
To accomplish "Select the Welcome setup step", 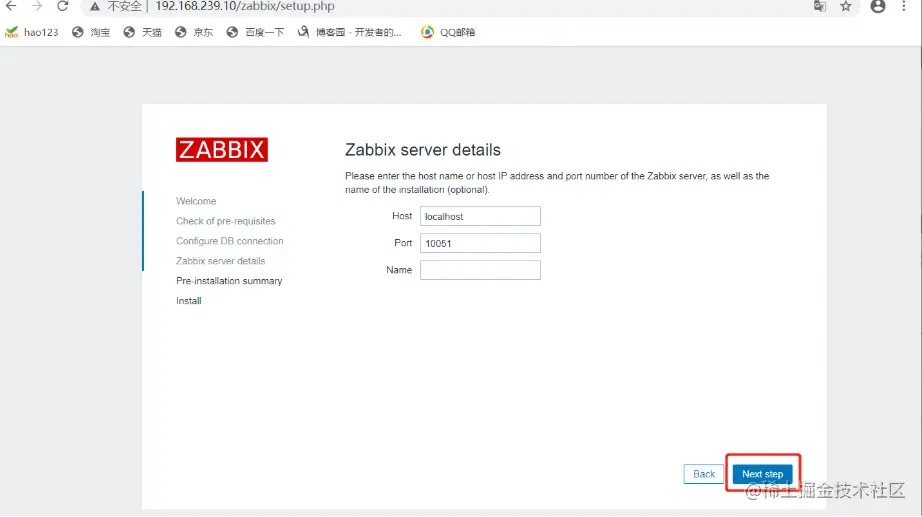I will pyautogui.click(x=196, y=201).
